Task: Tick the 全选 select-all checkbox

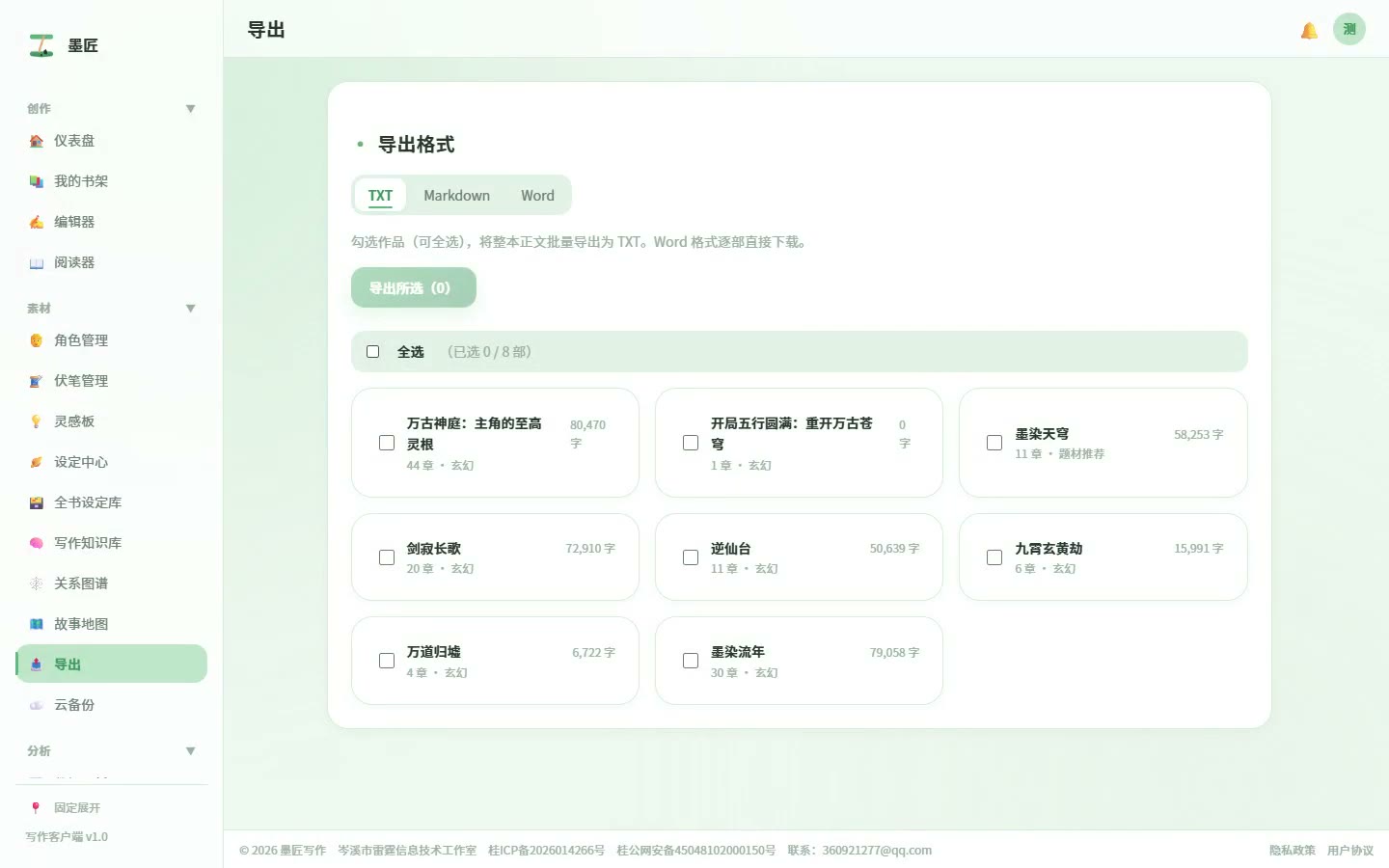Action: 373,352
